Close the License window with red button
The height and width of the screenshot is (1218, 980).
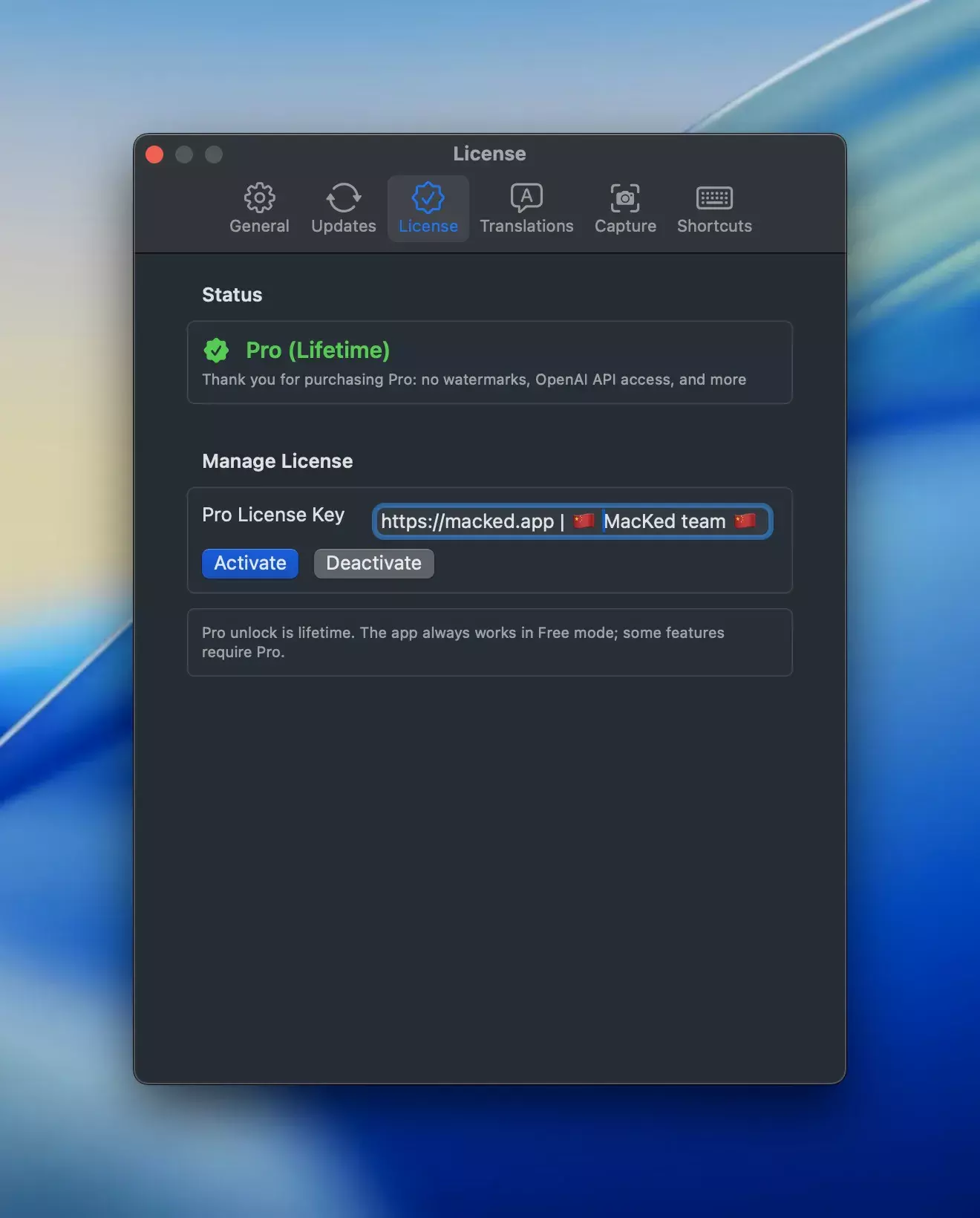[x=154, y=154]
